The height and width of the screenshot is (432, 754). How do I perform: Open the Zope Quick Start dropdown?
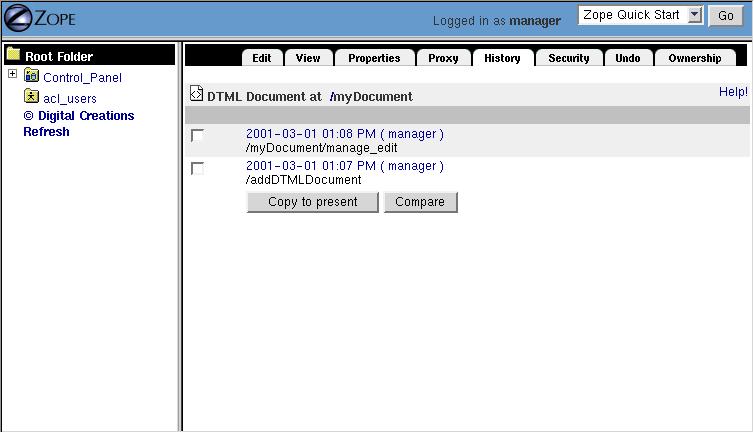tap(642, 16)
